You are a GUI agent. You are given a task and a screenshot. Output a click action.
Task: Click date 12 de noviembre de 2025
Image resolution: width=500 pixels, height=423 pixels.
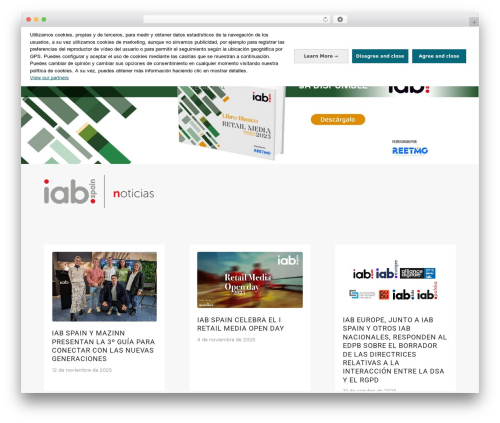pos(82,370)
